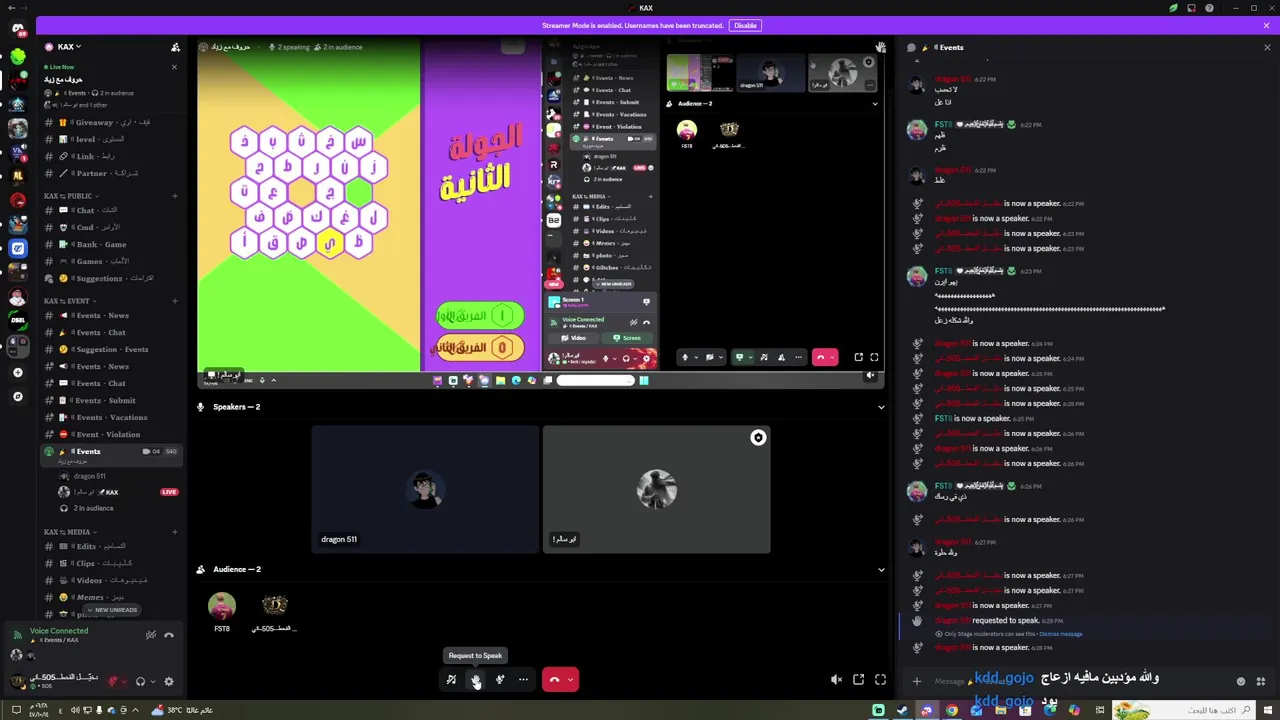This screenshot has width=1280, height=720.
Task: Disconnect using phone icon in Voice Connected panel
Action: click(168, 634)
